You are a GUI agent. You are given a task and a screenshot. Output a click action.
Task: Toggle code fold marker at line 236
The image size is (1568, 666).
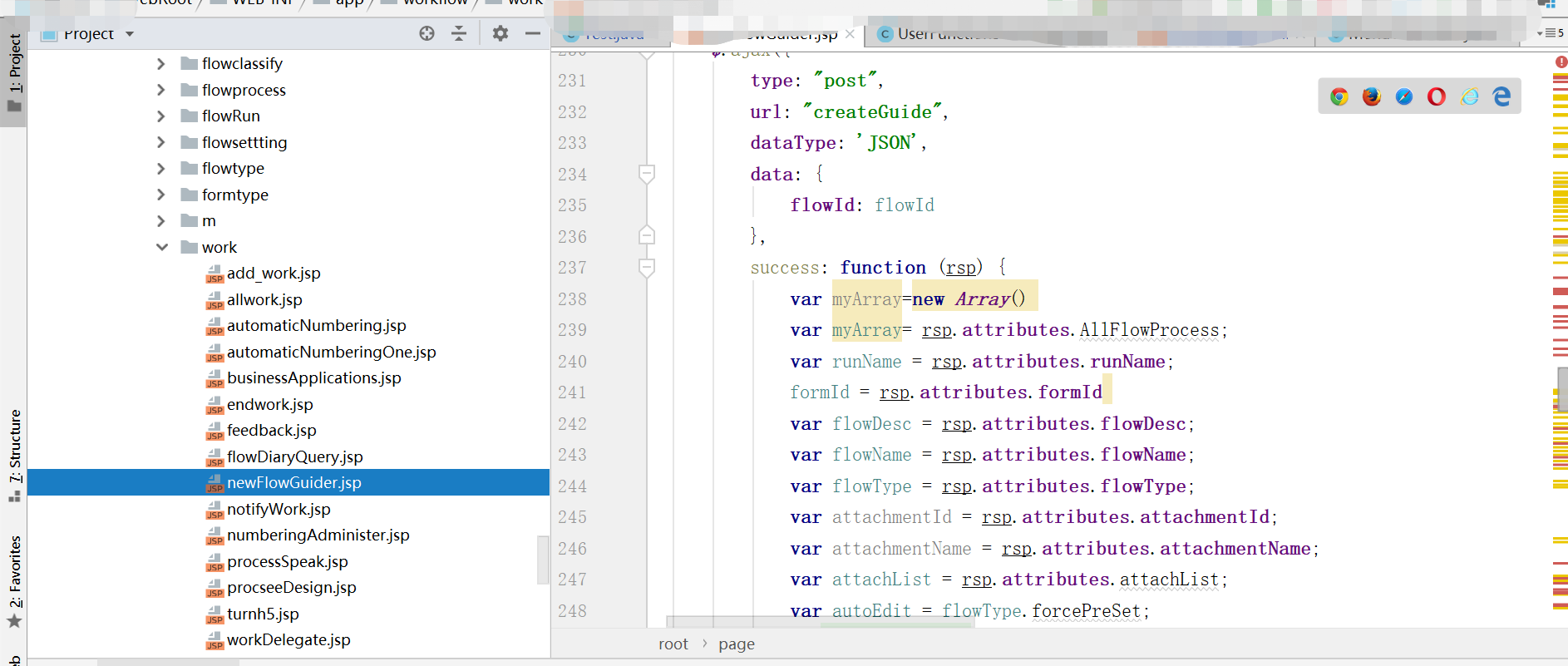(647, 236)
